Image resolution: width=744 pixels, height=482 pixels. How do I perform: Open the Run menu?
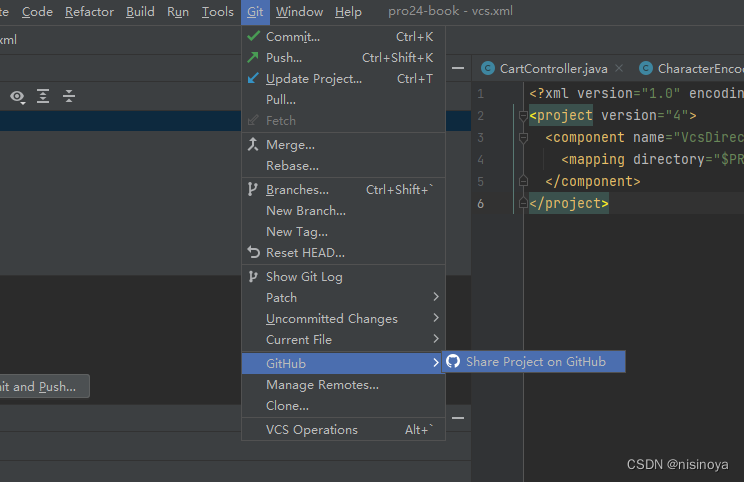[x=178, y=12]
